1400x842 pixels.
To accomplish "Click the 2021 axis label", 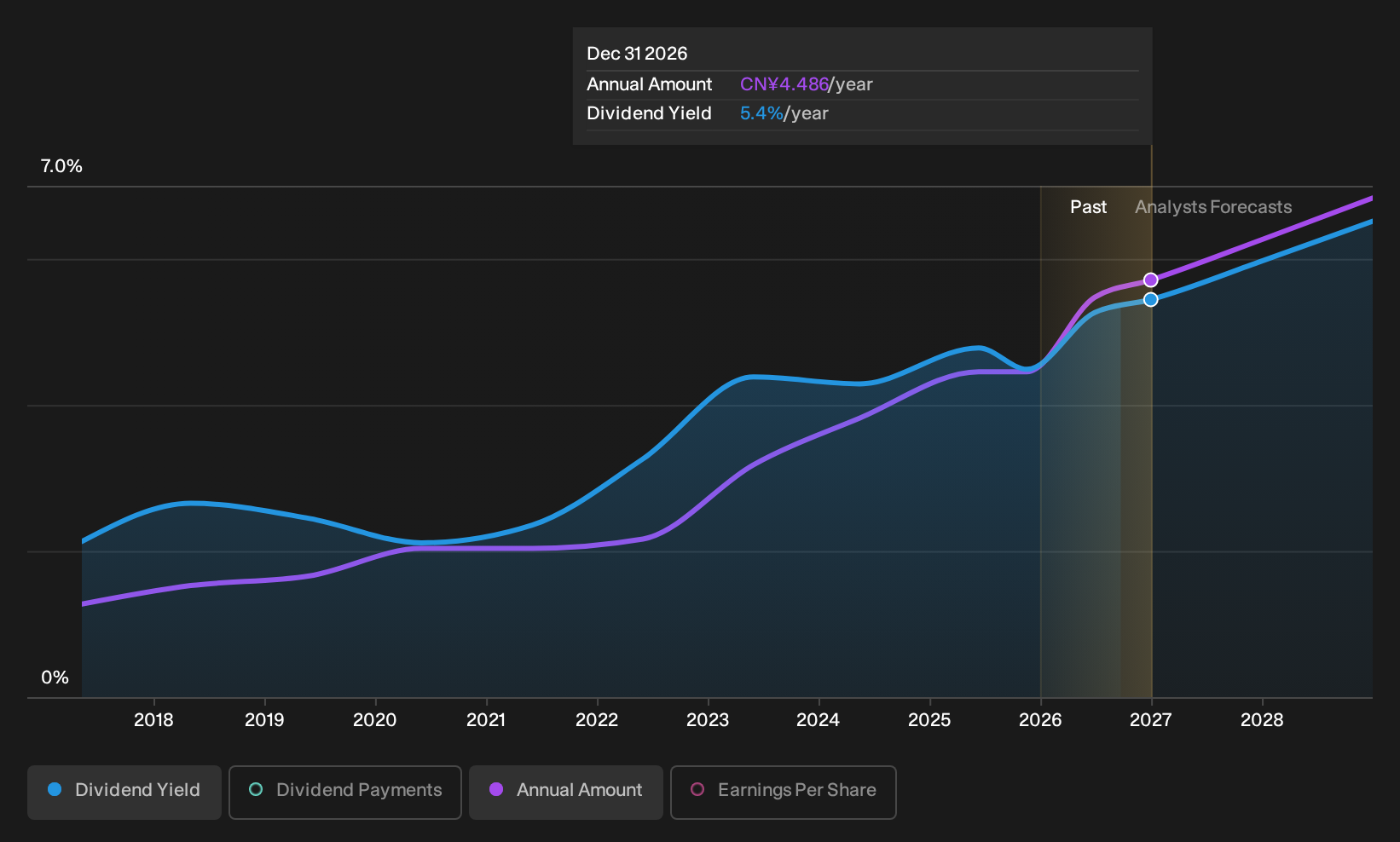I will click(x=486, y=720).
